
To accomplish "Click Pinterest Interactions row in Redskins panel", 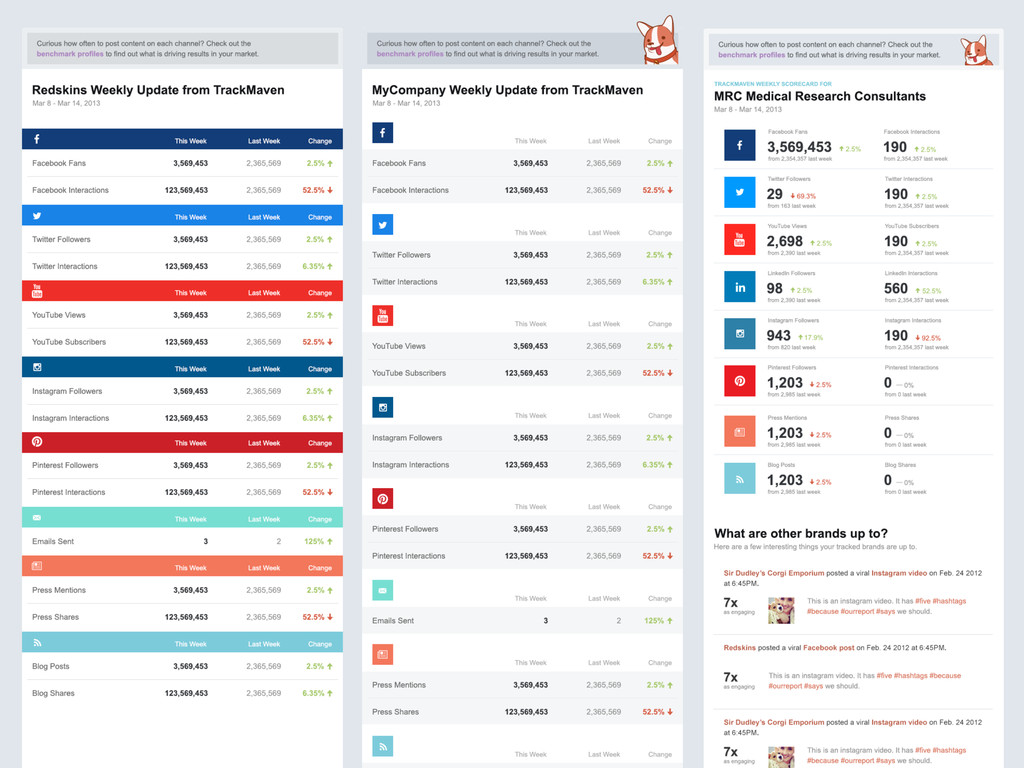I will [x=182, y=492].
